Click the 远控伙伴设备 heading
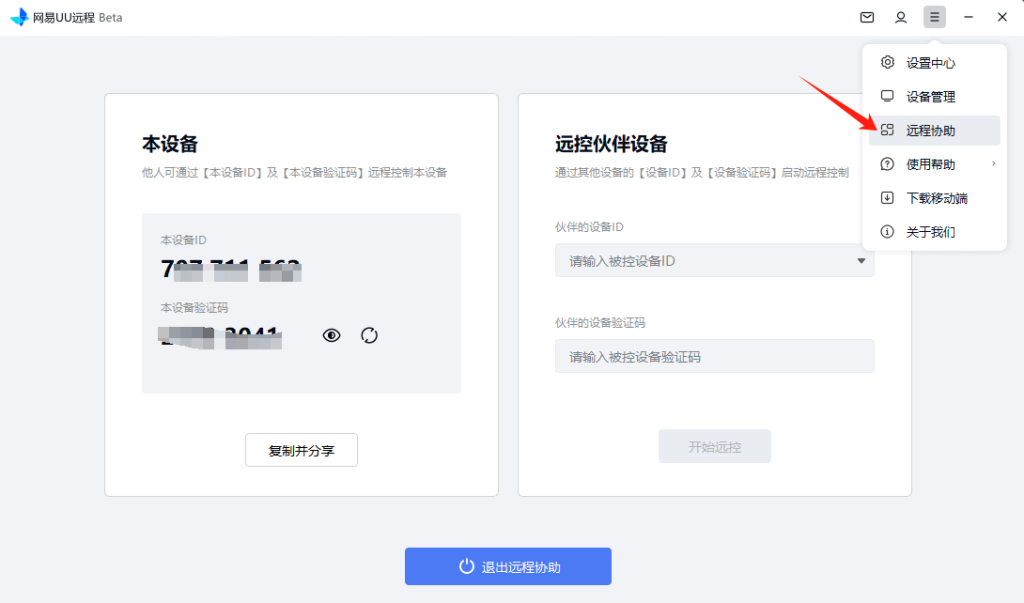This screenshot has height=603, width=1024. pos(611,144)
